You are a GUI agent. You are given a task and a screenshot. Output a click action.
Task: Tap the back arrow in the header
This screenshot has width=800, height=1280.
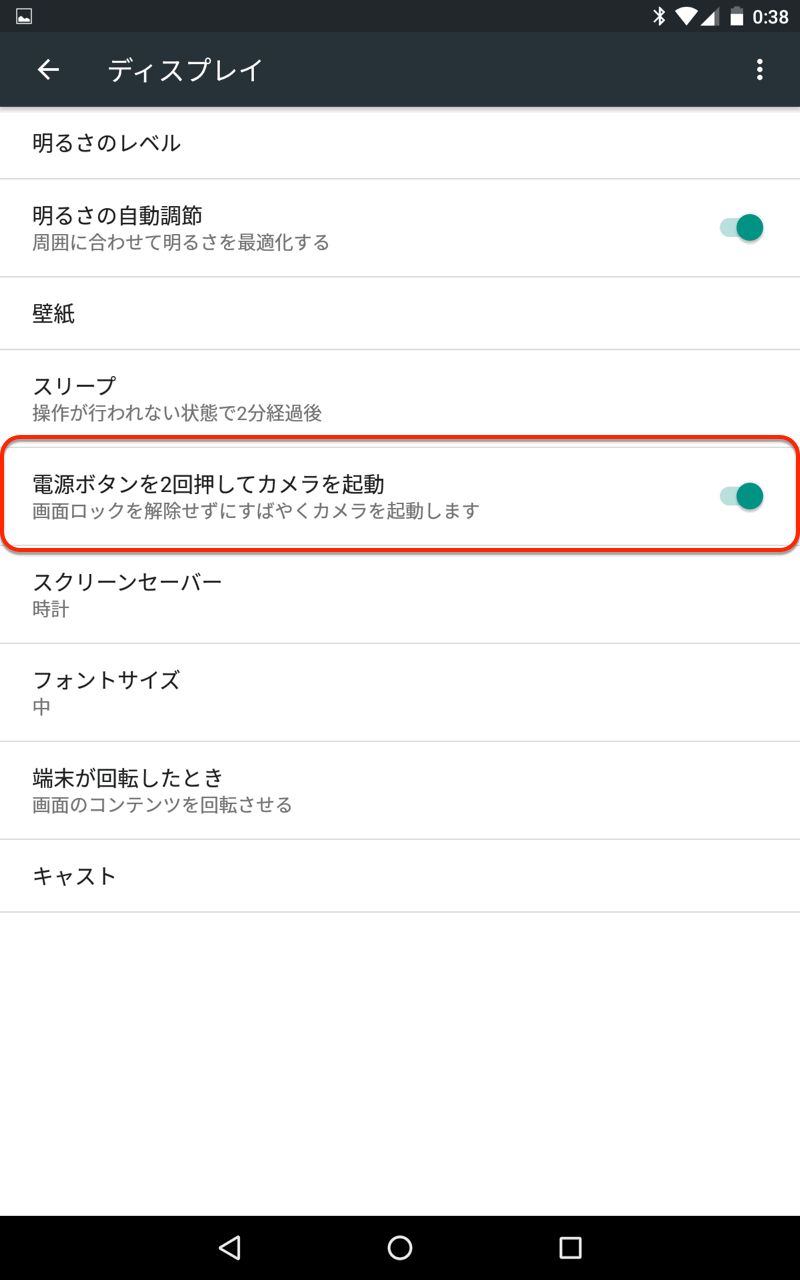click(48, 69)
